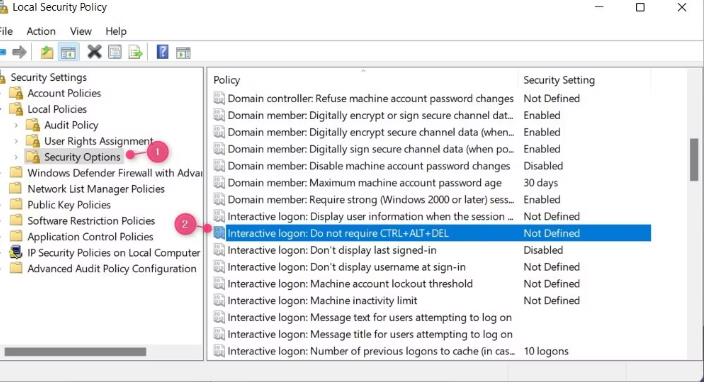Open the File menu
This screenshot has height=392, width=716.
6,31
